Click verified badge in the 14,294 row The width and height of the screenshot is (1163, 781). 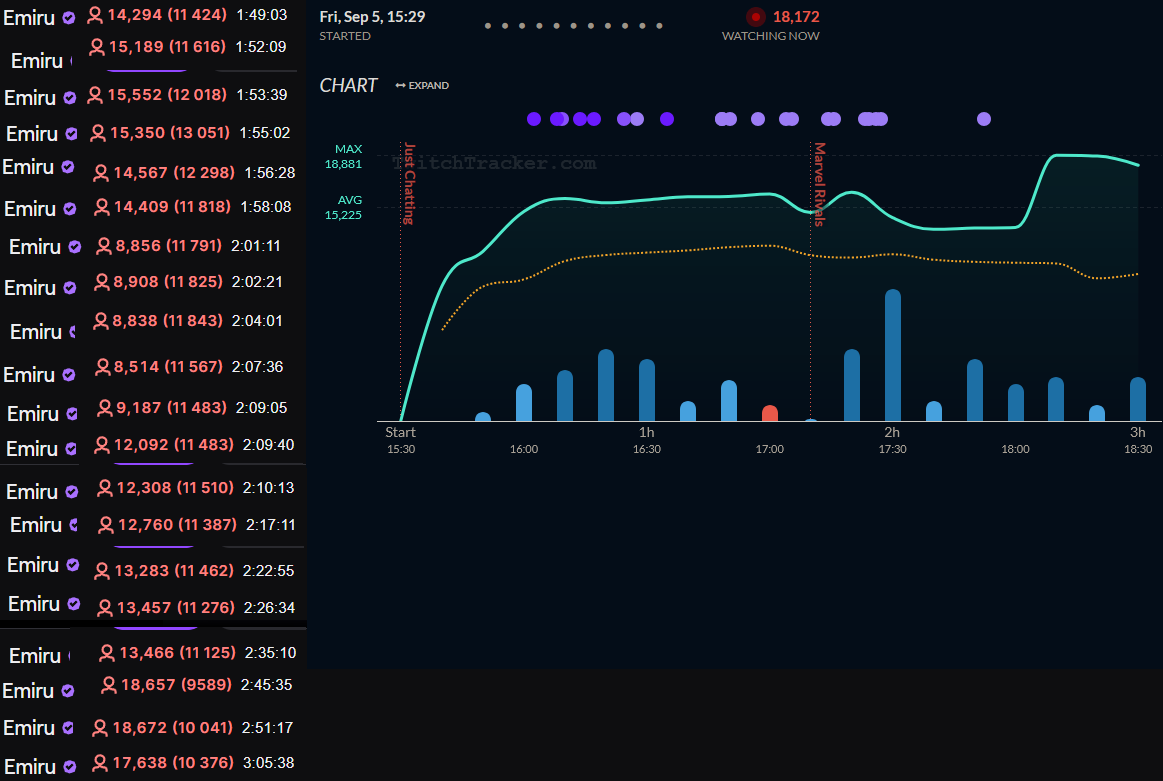pos(69,18)
